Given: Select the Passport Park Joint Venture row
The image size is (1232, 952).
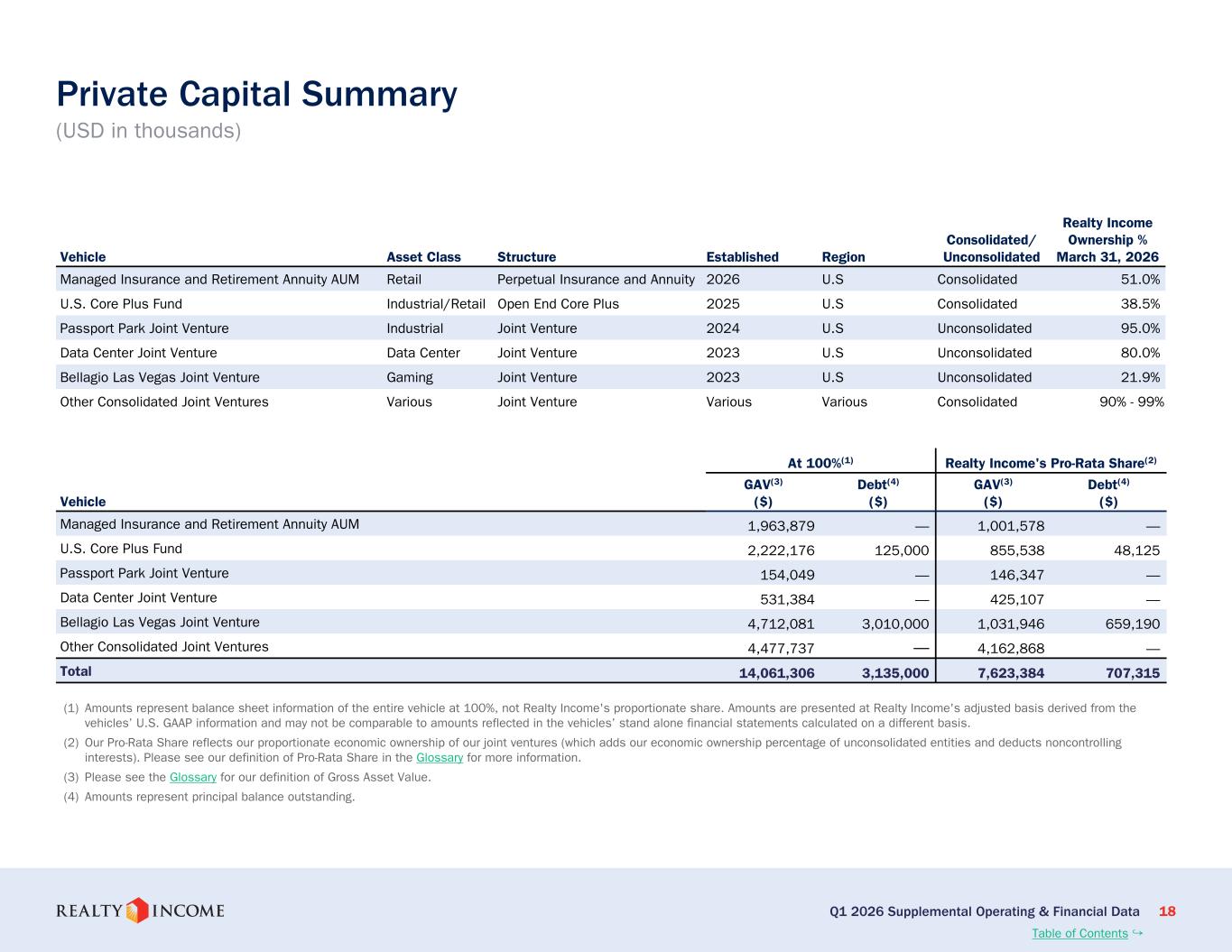Looking at the screenshot, I should pos(612,328).
